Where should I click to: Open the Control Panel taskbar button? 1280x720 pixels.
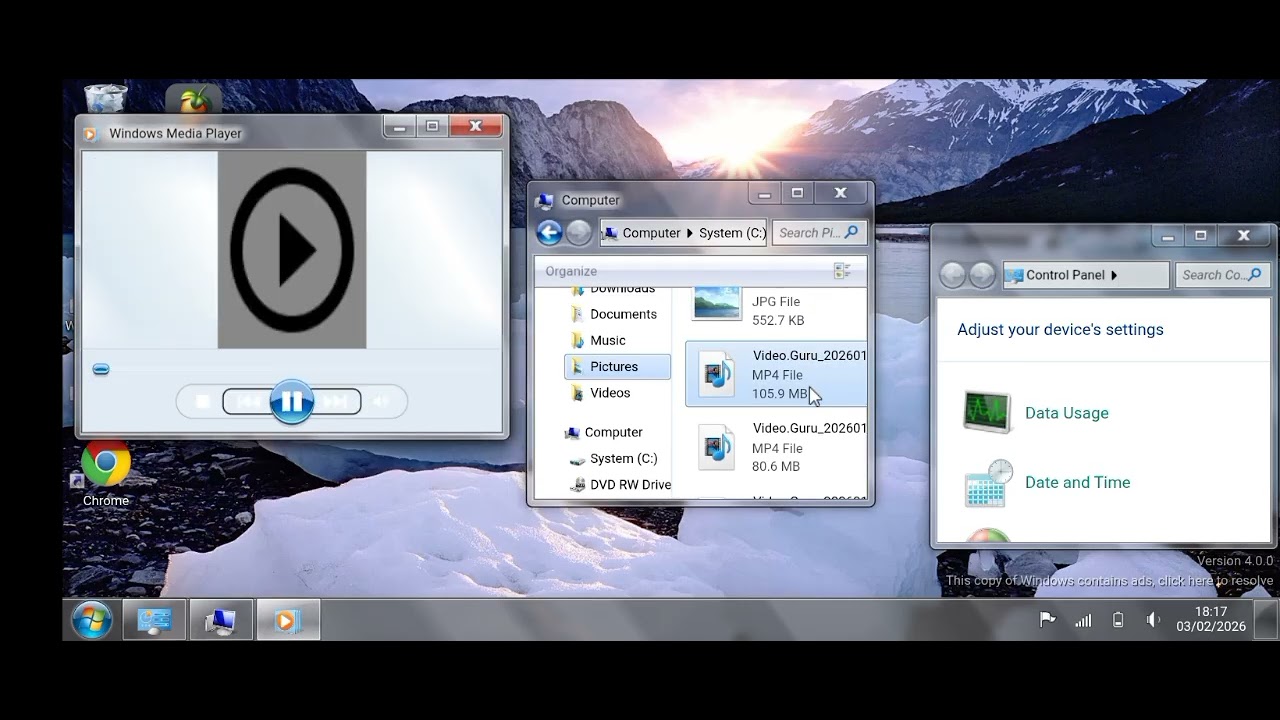point(154,621)
